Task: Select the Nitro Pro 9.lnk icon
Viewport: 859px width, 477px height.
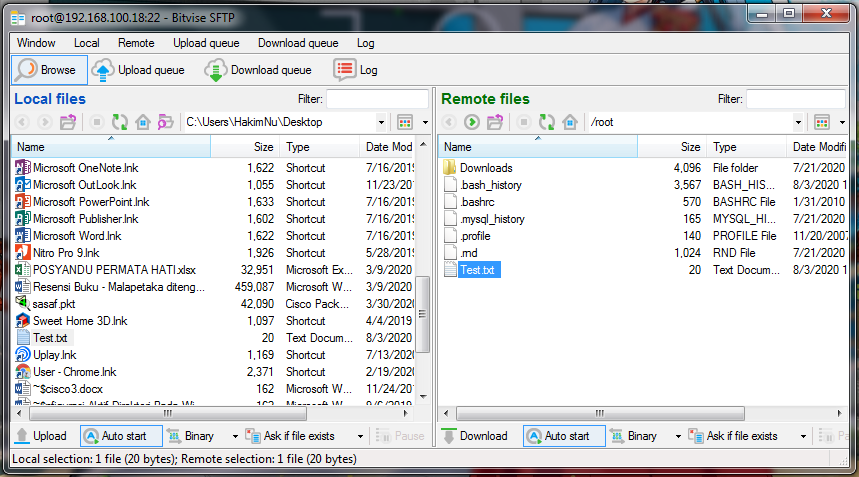Action: (x=22, y=252)
